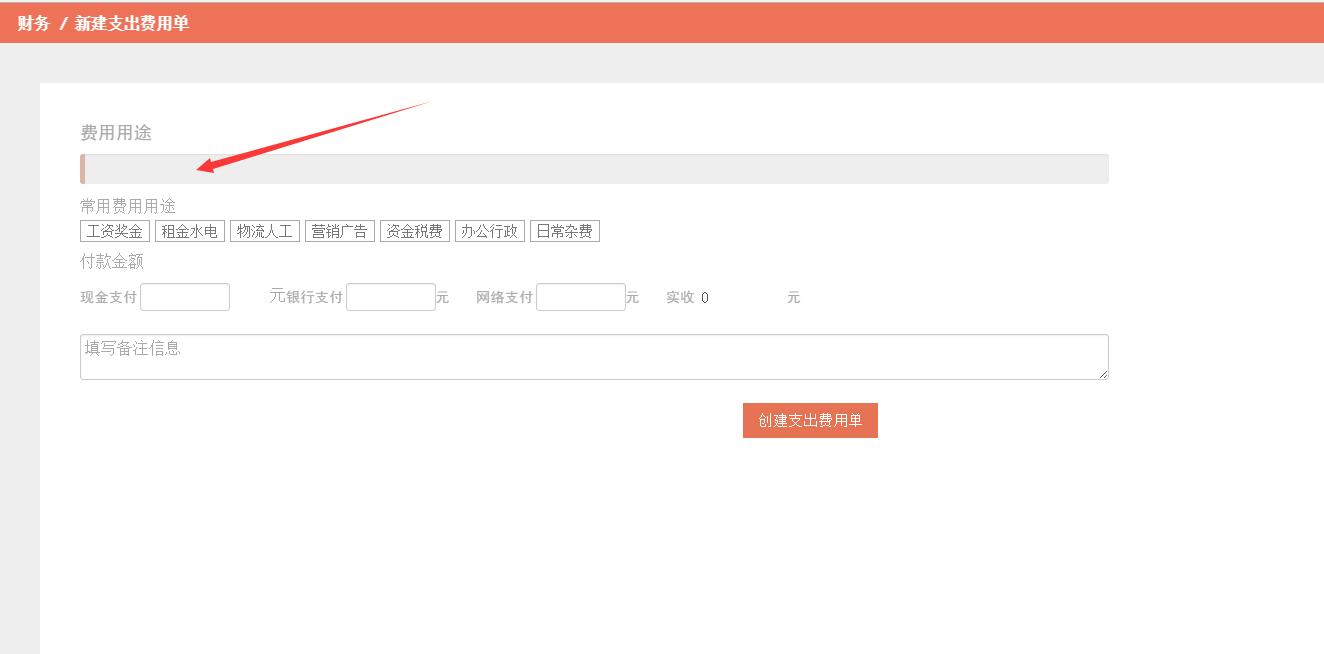Click the 现金支付 amount input box
Viewport: 1324px width, 654px height.
tap(184, 296)
